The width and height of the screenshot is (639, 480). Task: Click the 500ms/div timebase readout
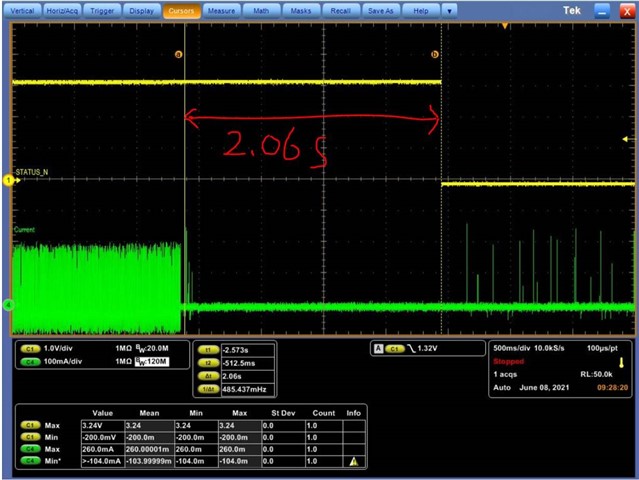click(x=511, y=348)
